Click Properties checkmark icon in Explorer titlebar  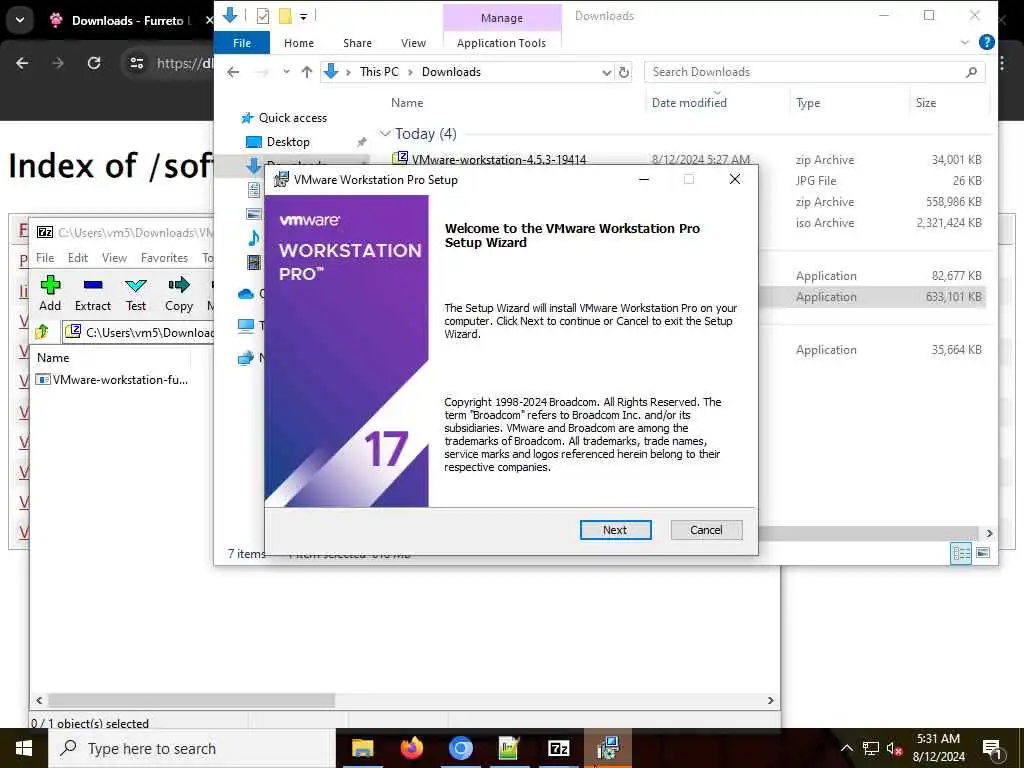point(263,16)
